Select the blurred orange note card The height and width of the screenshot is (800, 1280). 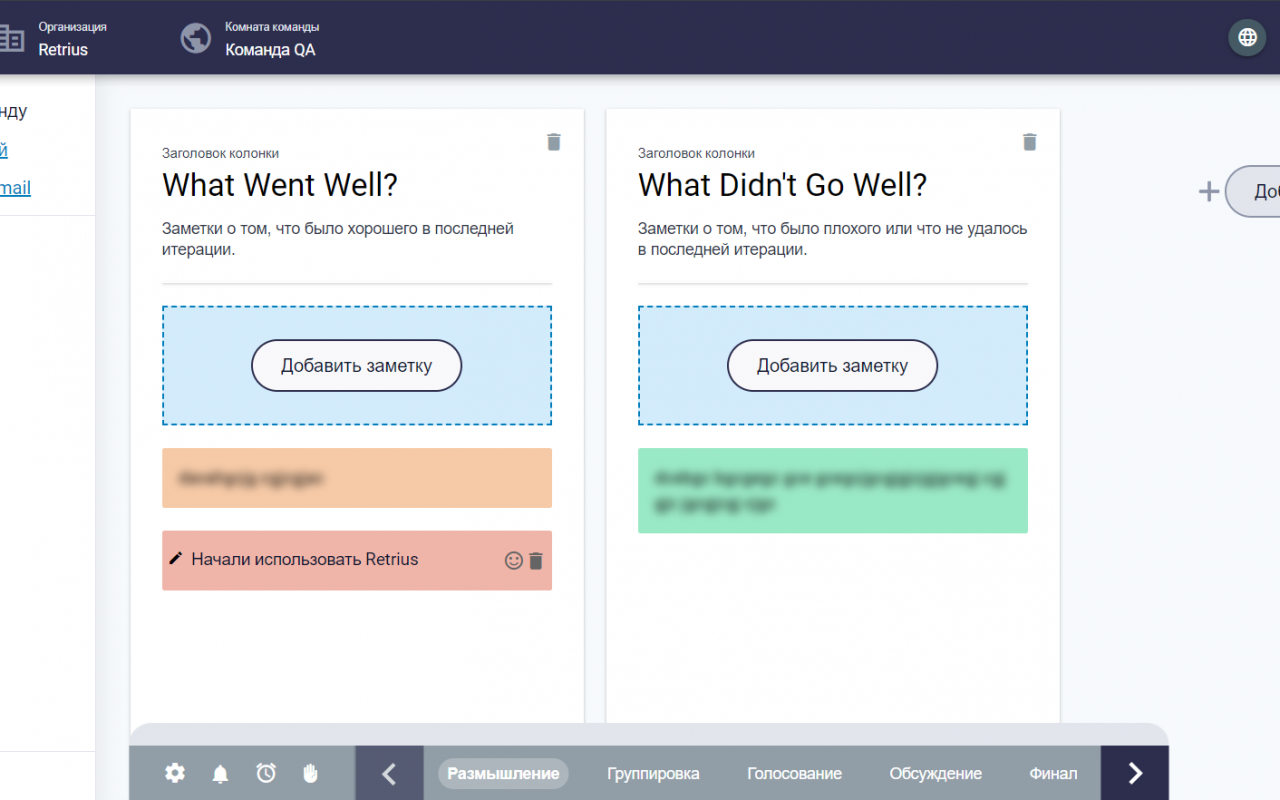click(x=357, y=478)
